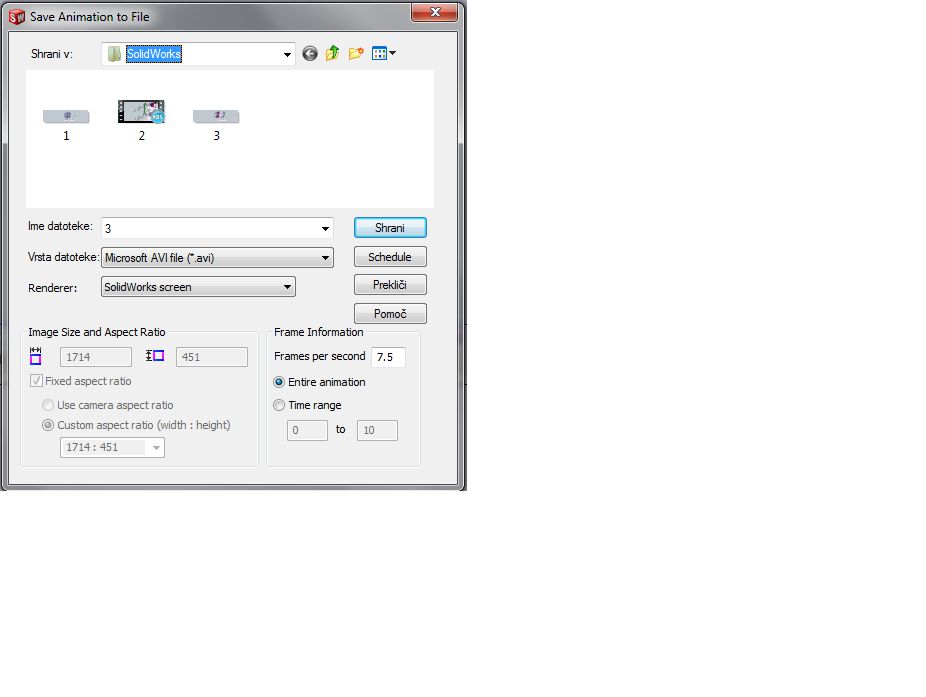
Task: Click the Schedule button
Action: pos(390,257)
